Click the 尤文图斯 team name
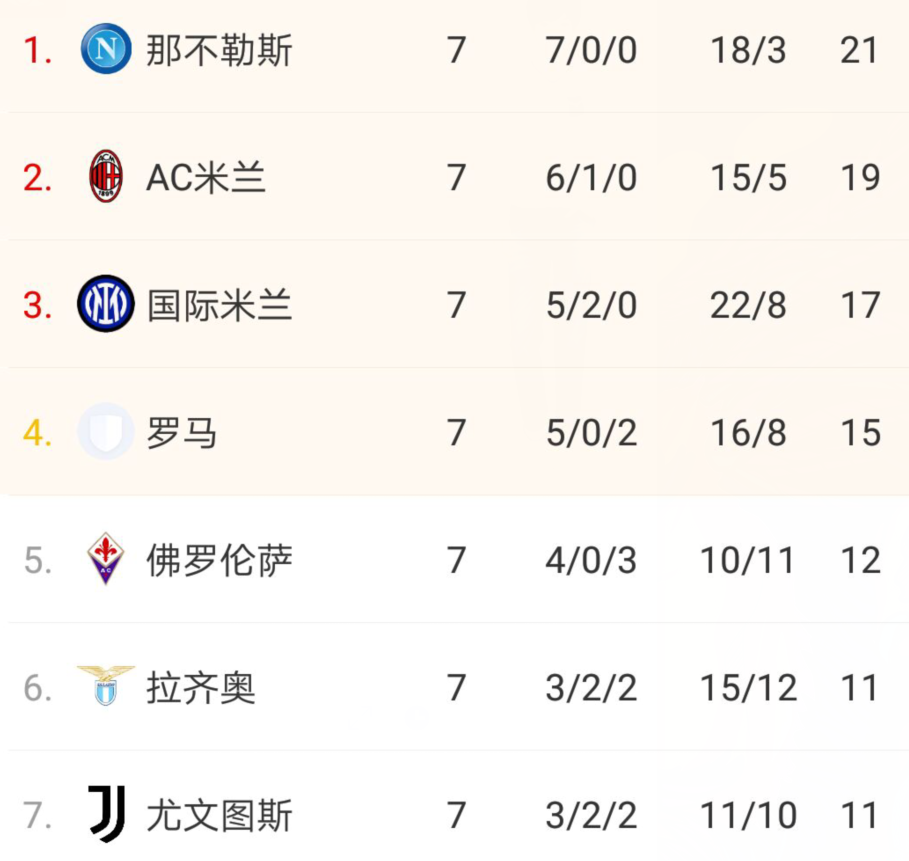Viewport: 909px width, 861px height. (x=219, y=816)
